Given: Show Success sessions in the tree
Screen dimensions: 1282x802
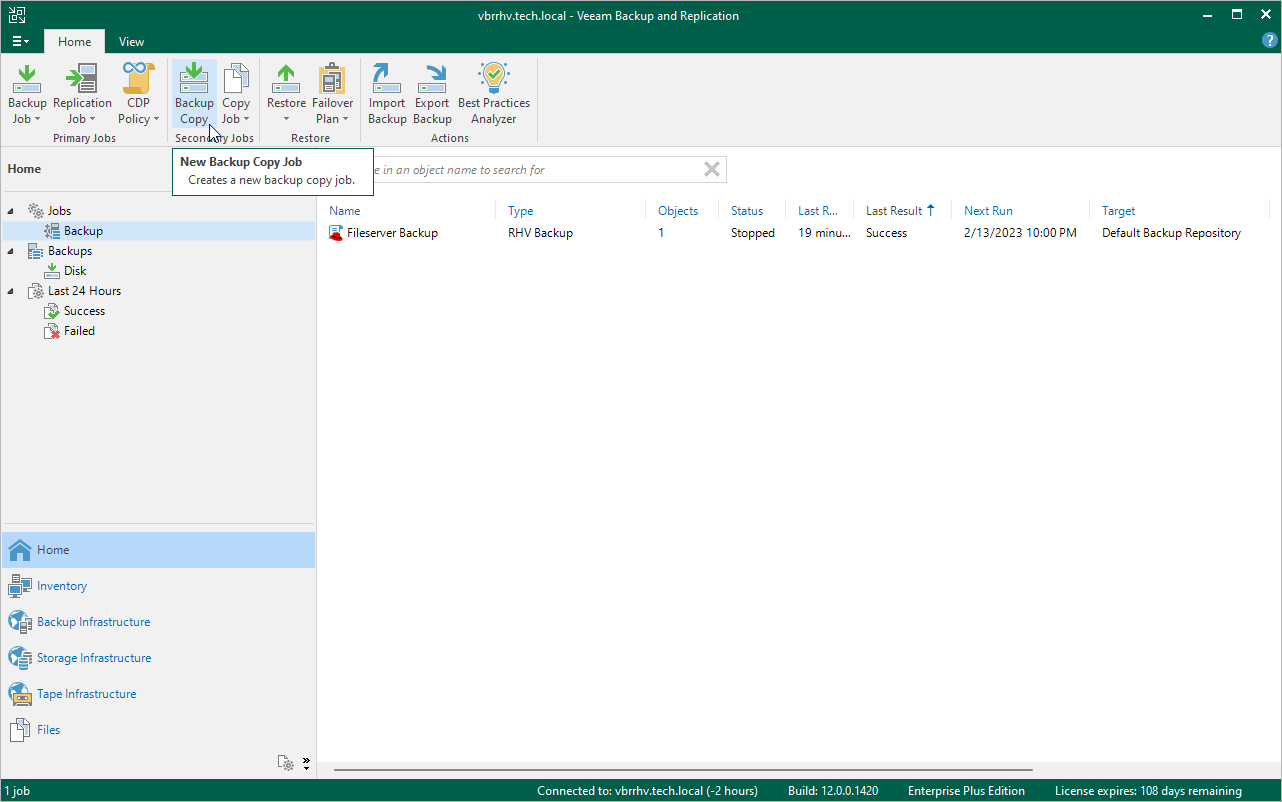Looking at the screenshot, I should [84, 311].
